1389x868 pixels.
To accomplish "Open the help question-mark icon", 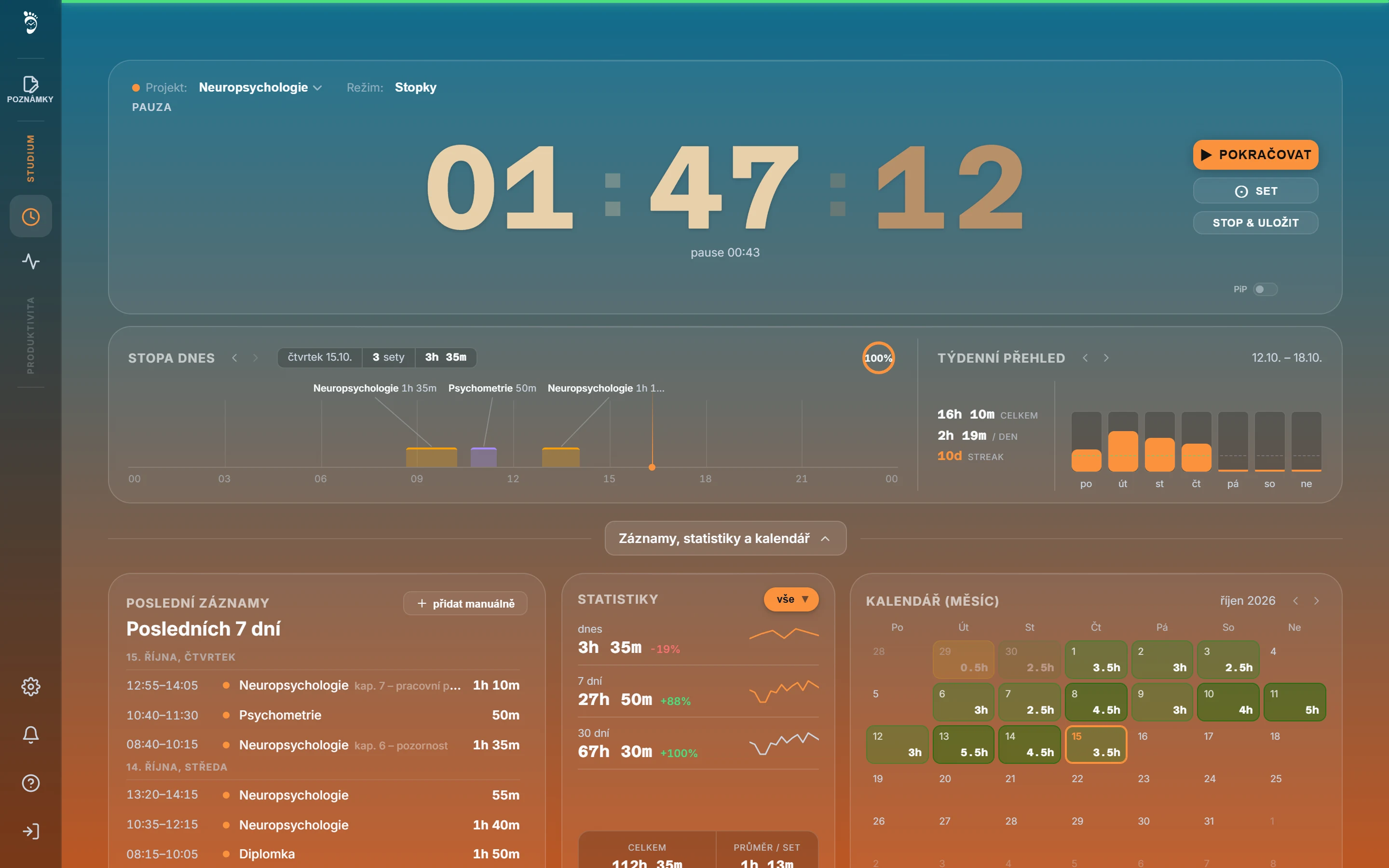I will tap(30, 783).
